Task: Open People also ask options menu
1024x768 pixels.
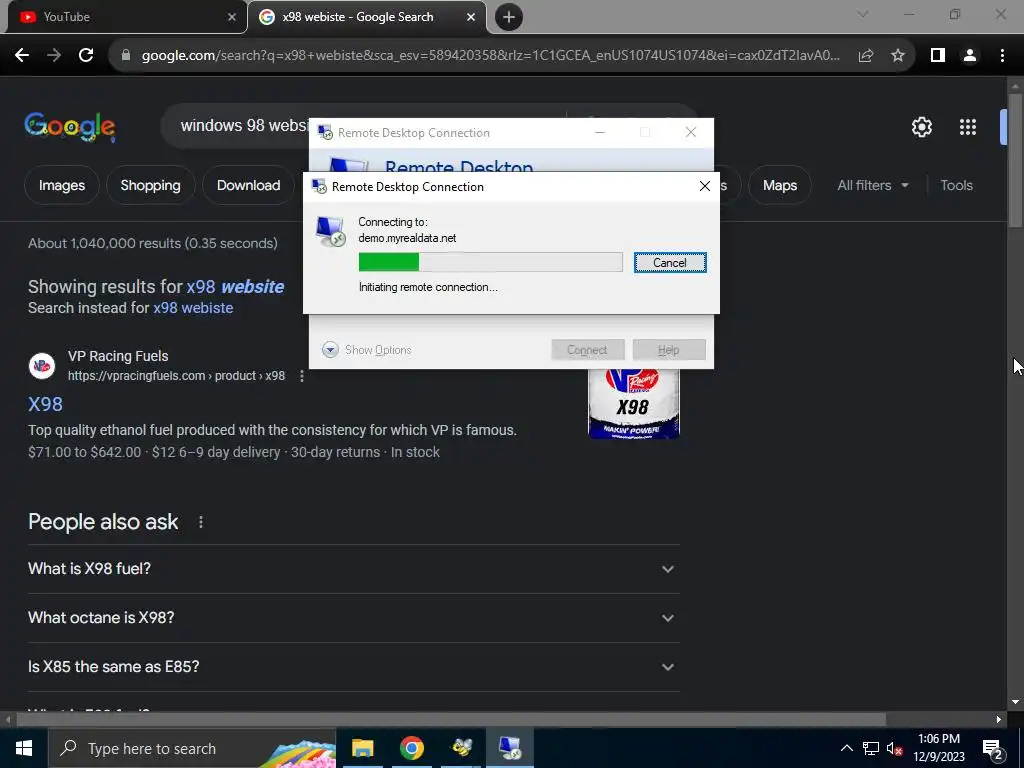Action: [201, 522]
